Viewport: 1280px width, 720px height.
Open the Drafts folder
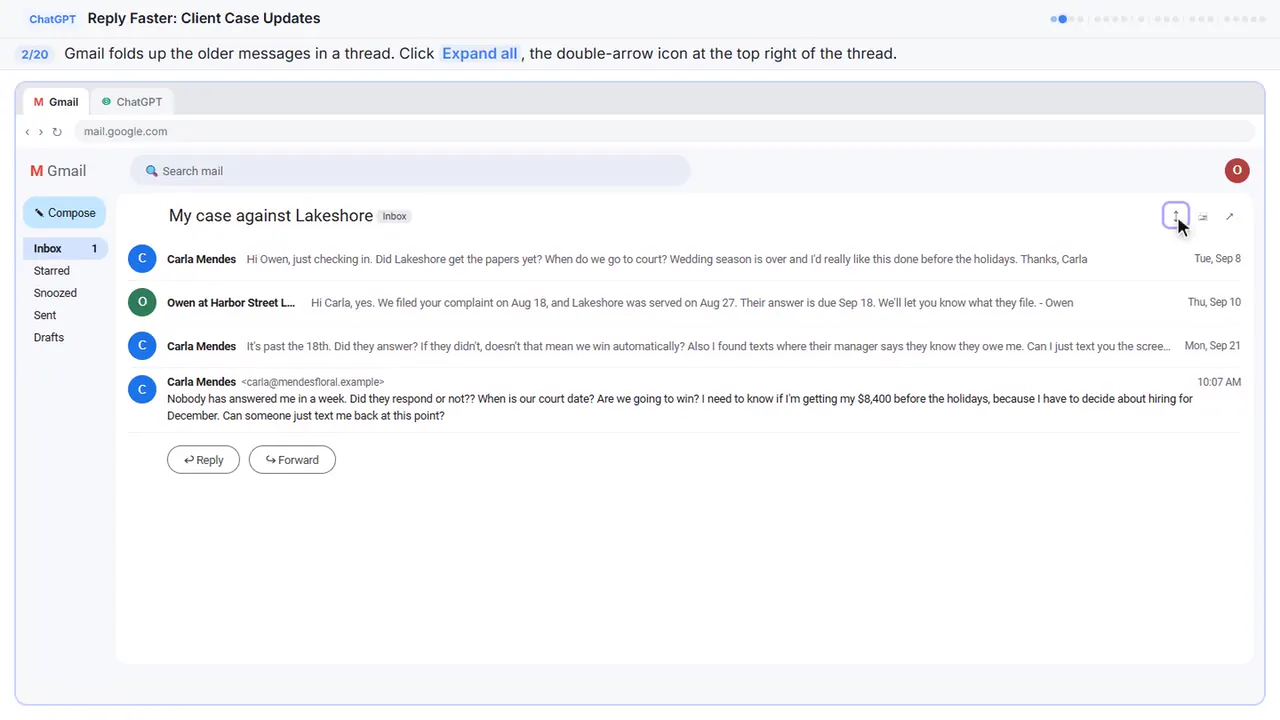(x=49, y=337)
